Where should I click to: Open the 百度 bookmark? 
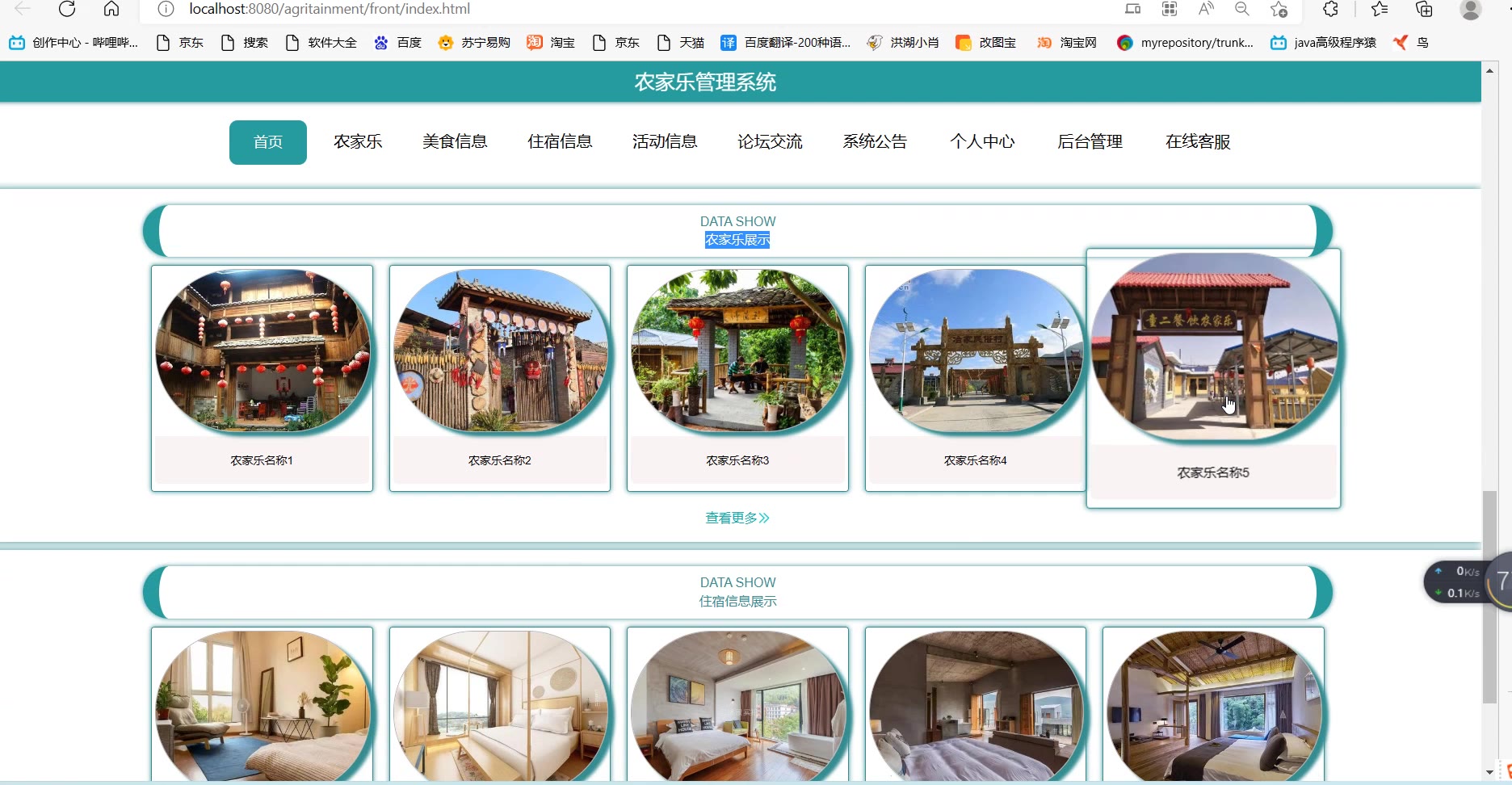[397, 43]
